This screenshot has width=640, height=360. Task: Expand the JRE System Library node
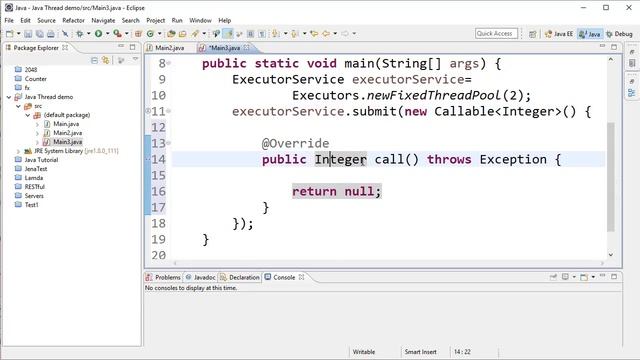pyautogui.click(x=18, y=151)
